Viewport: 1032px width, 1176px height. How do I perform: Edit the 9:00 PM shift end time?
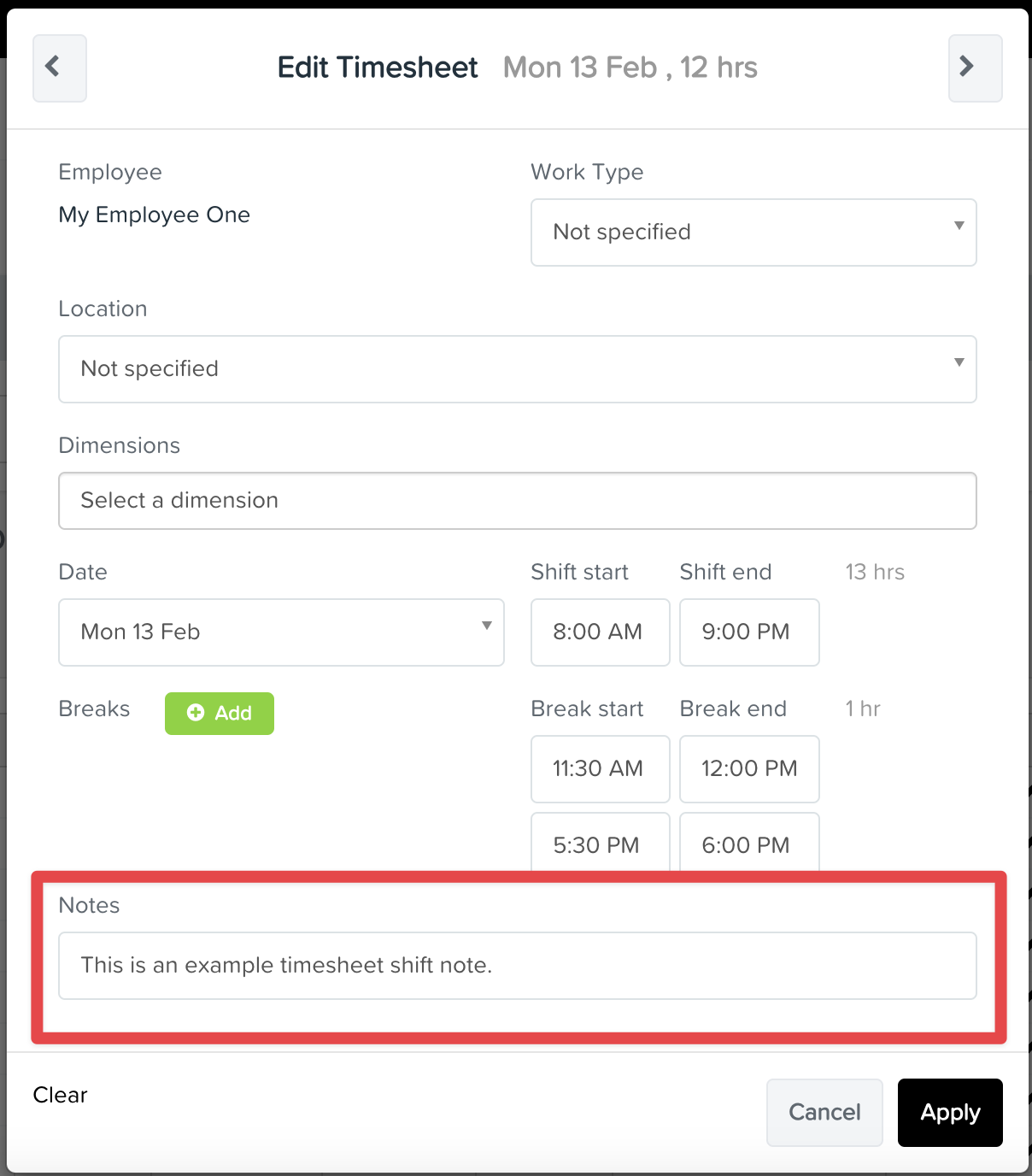point(748,632)
